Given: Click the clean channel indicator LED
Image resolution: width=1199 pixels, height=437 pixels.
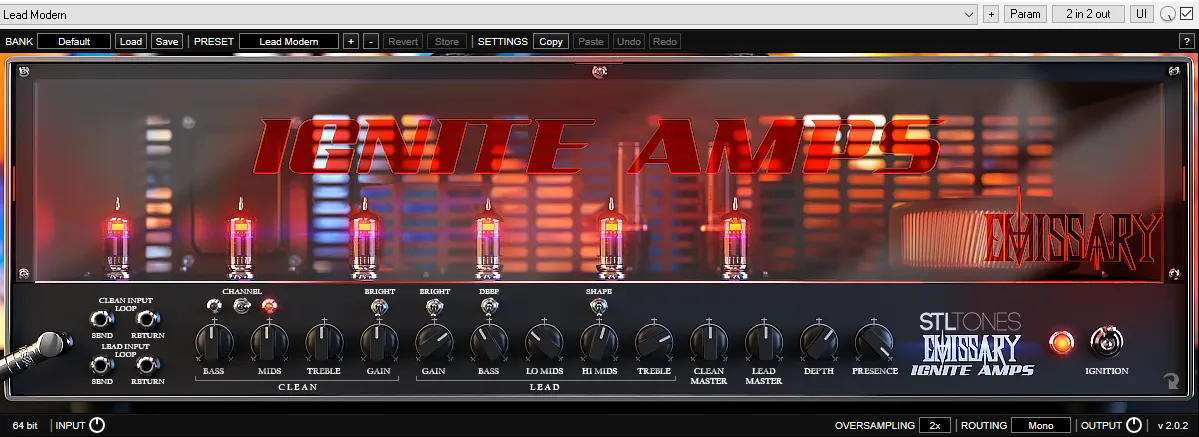Looking at the screenshot, I should tap(215, 306).
